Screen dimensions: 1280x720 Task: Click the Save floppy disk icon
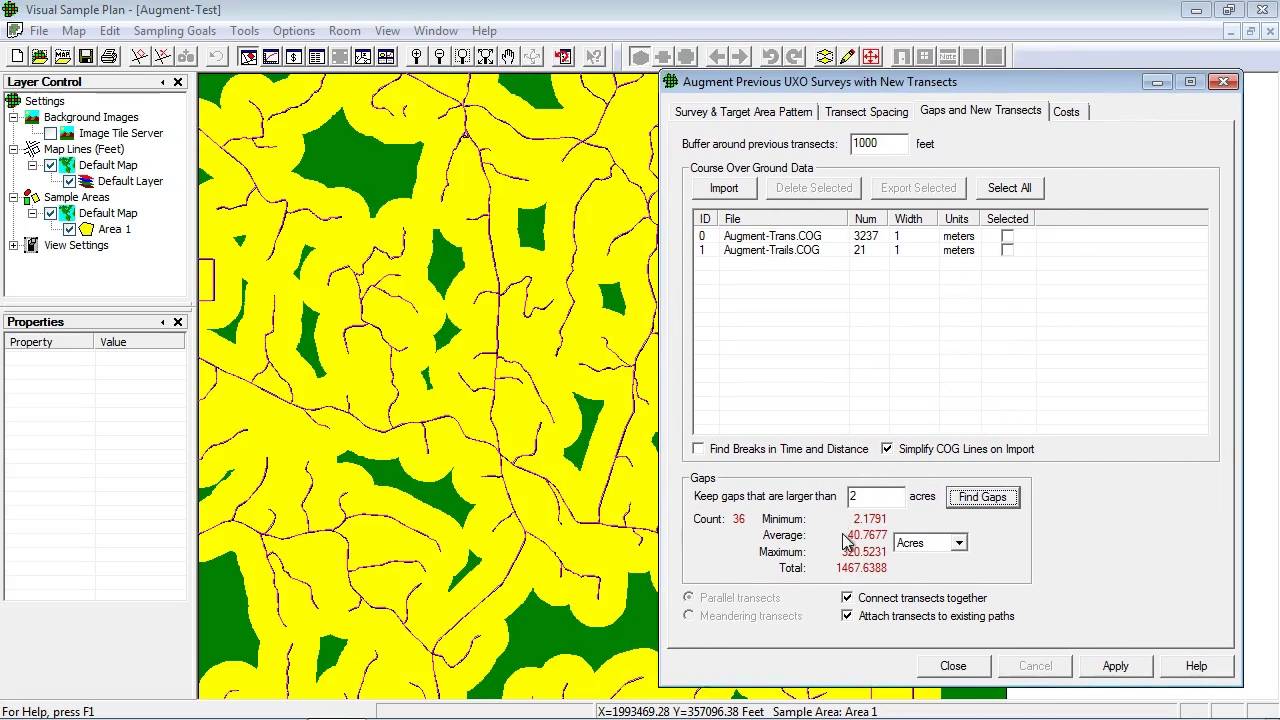[x=86, y=57]
